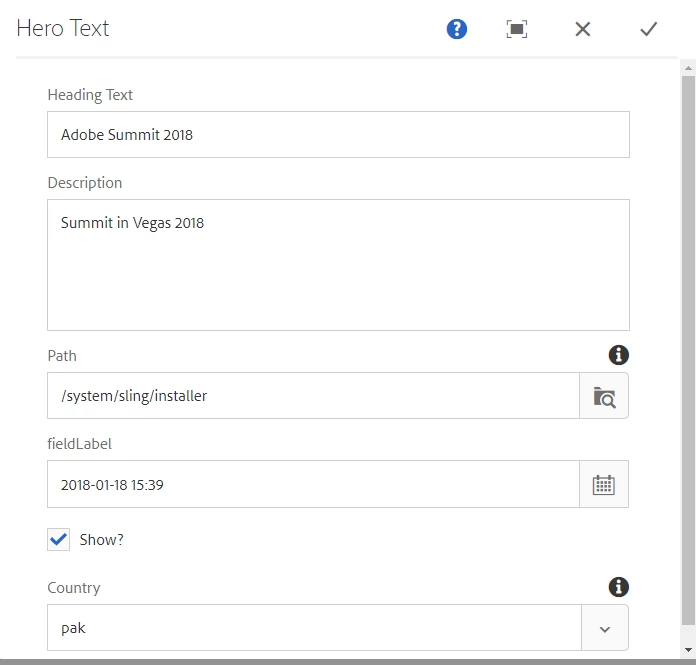Open the calendar date picker
The height and width of the screenshot is (665, 696).
604,484
